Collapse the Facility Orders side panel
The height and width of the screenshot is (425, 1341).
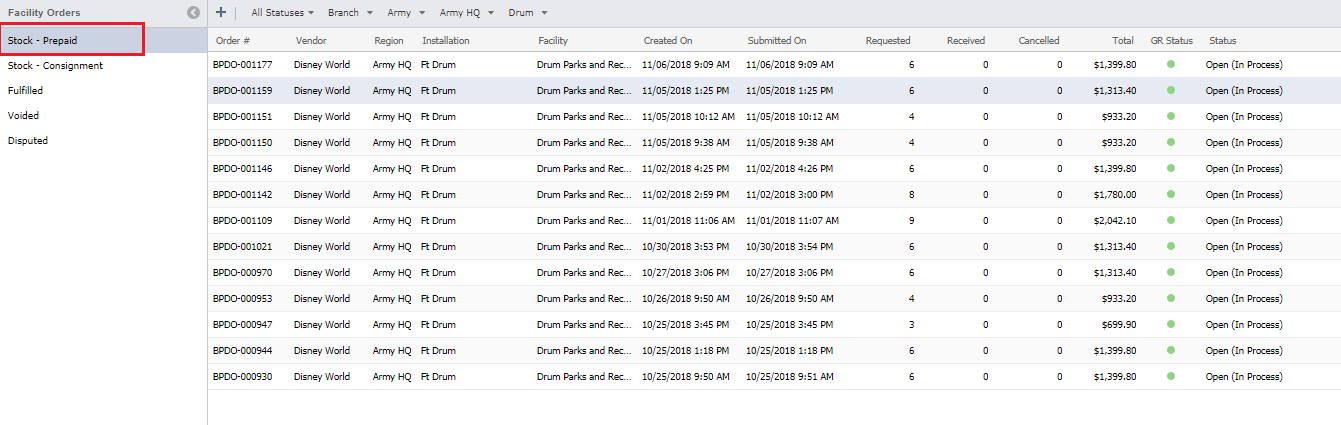[193, 13]
